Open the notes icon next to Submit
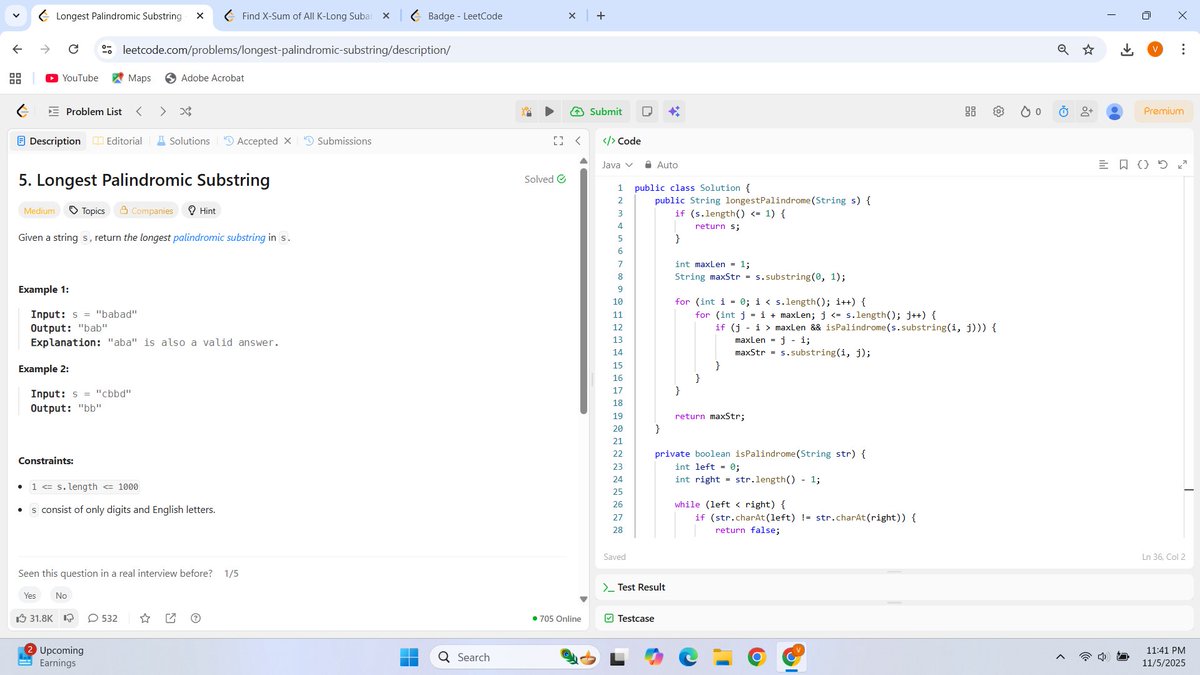The height and width of the screenshot is (675, 1200). pyautogui.click(x=647, y=111)
